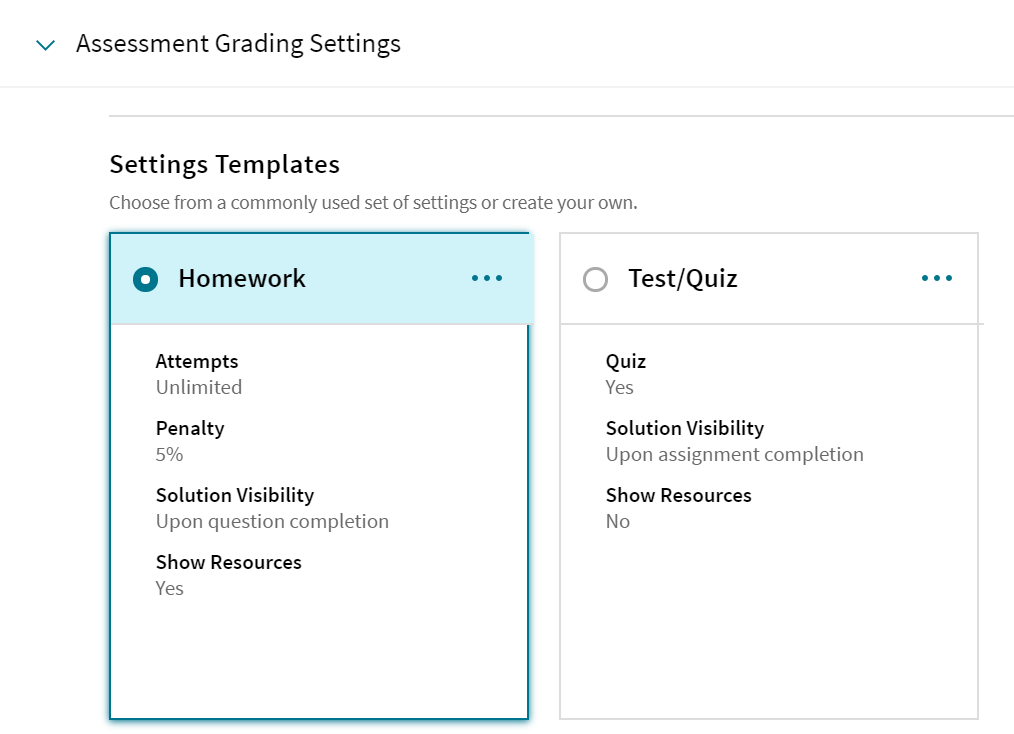Click the ellipsis icon on the Homework card
Screen dimensions: 1014x734
(487, 279)
